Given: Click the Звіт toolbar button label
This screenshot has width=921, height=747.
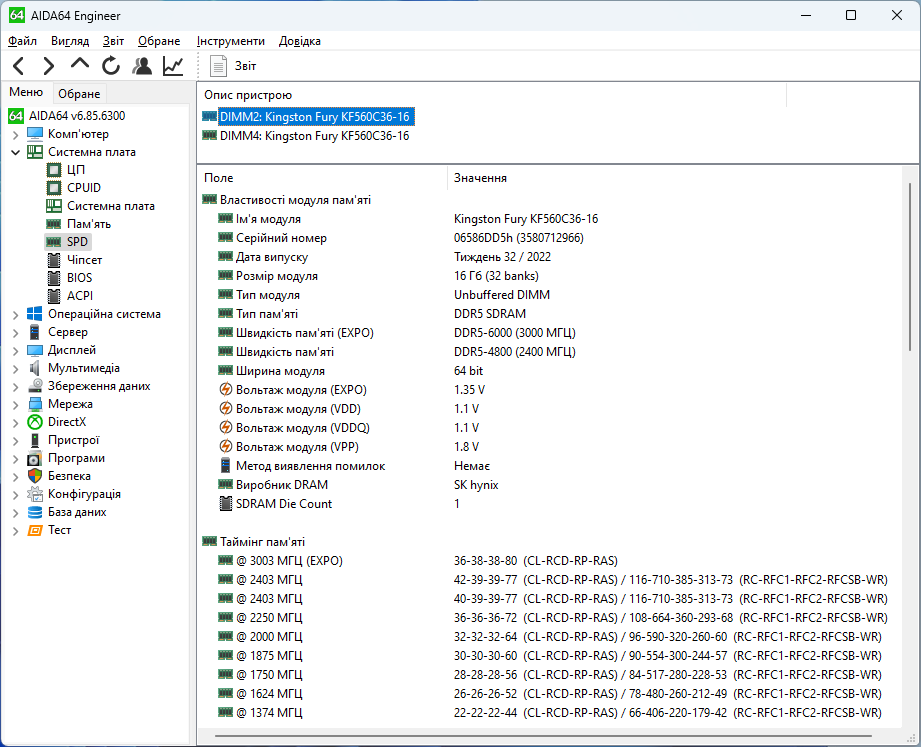Looking at the screenshot, I should point(246,66).
